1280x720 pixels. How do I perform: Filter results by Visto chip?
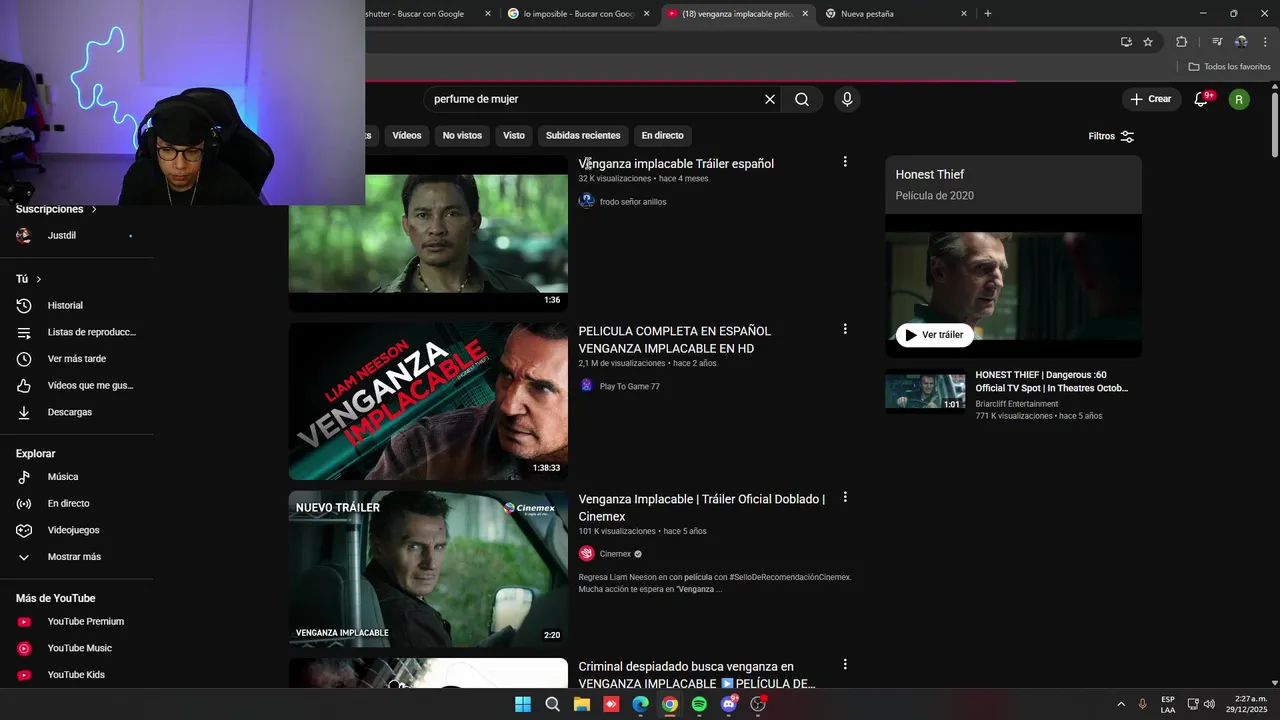click(x=514, y=135)
